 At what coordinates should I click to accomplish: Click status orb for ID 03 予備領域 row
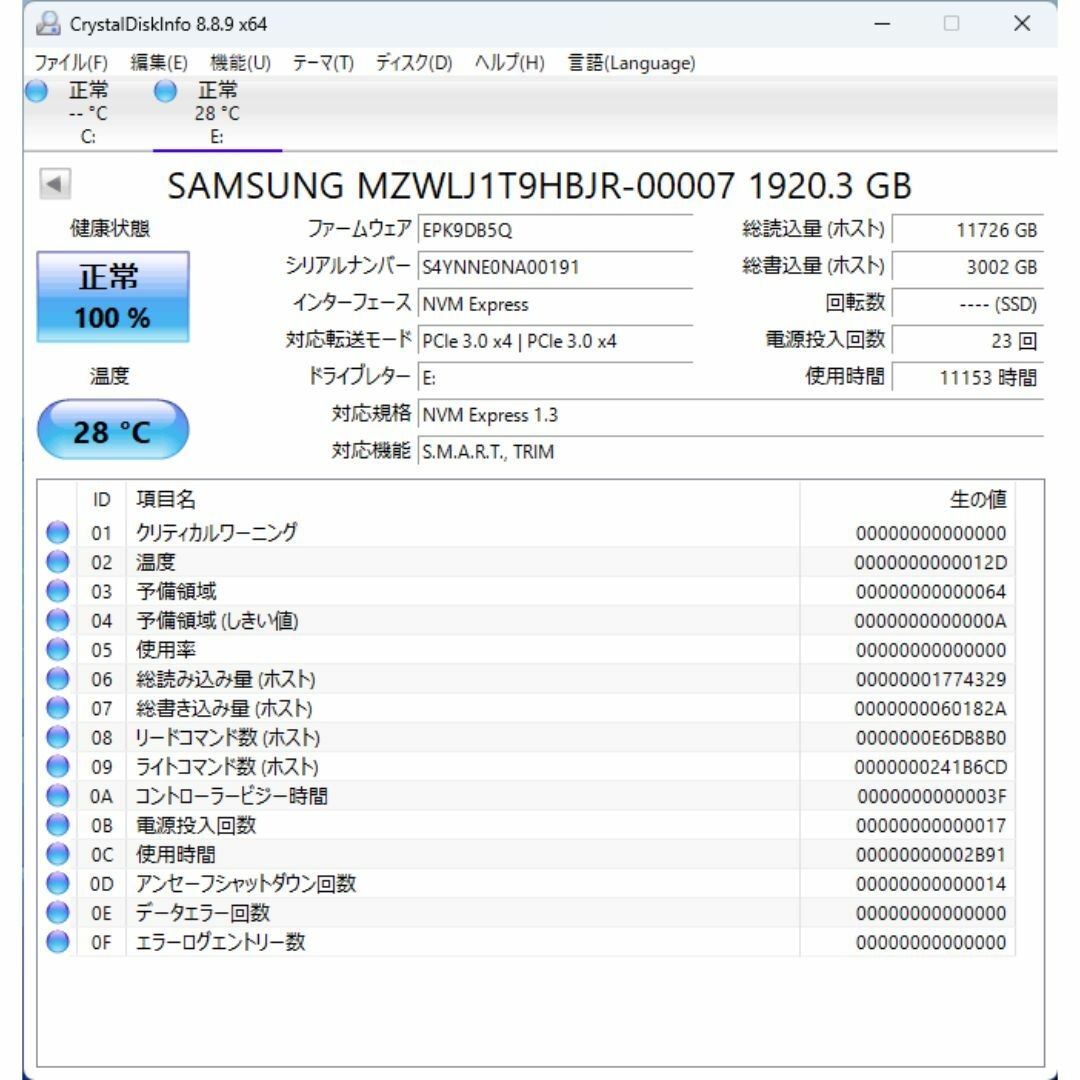[x=58, y=591]
